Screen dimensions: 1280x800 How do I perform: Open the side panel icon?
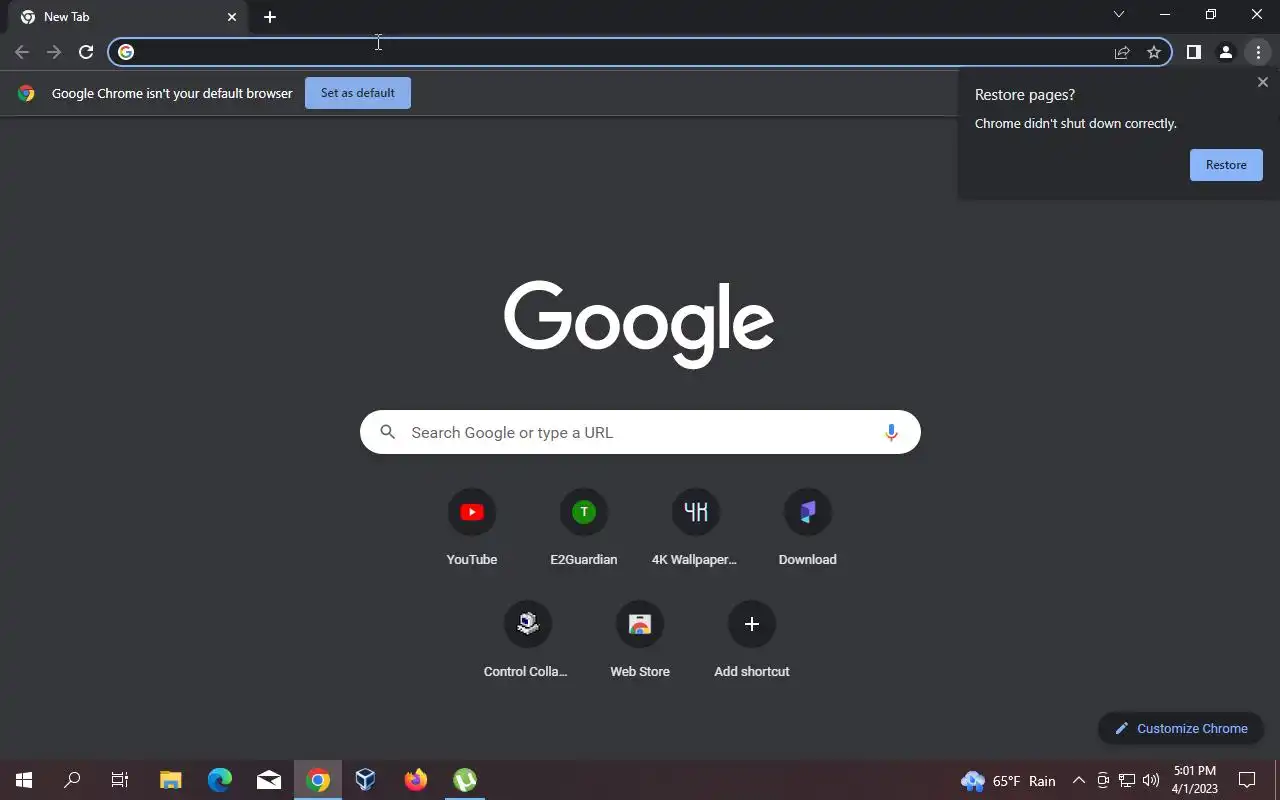point(1193,52)
